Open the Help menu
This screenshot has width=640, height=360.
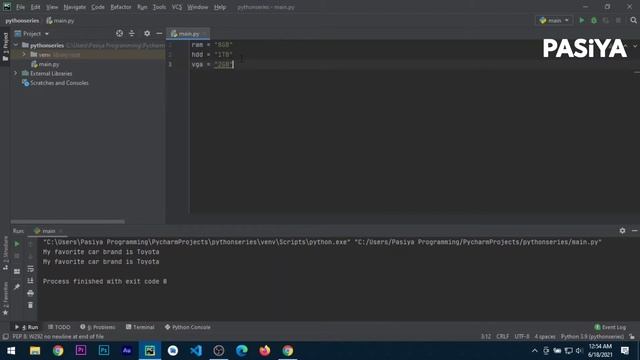click(x=220, y=7)
